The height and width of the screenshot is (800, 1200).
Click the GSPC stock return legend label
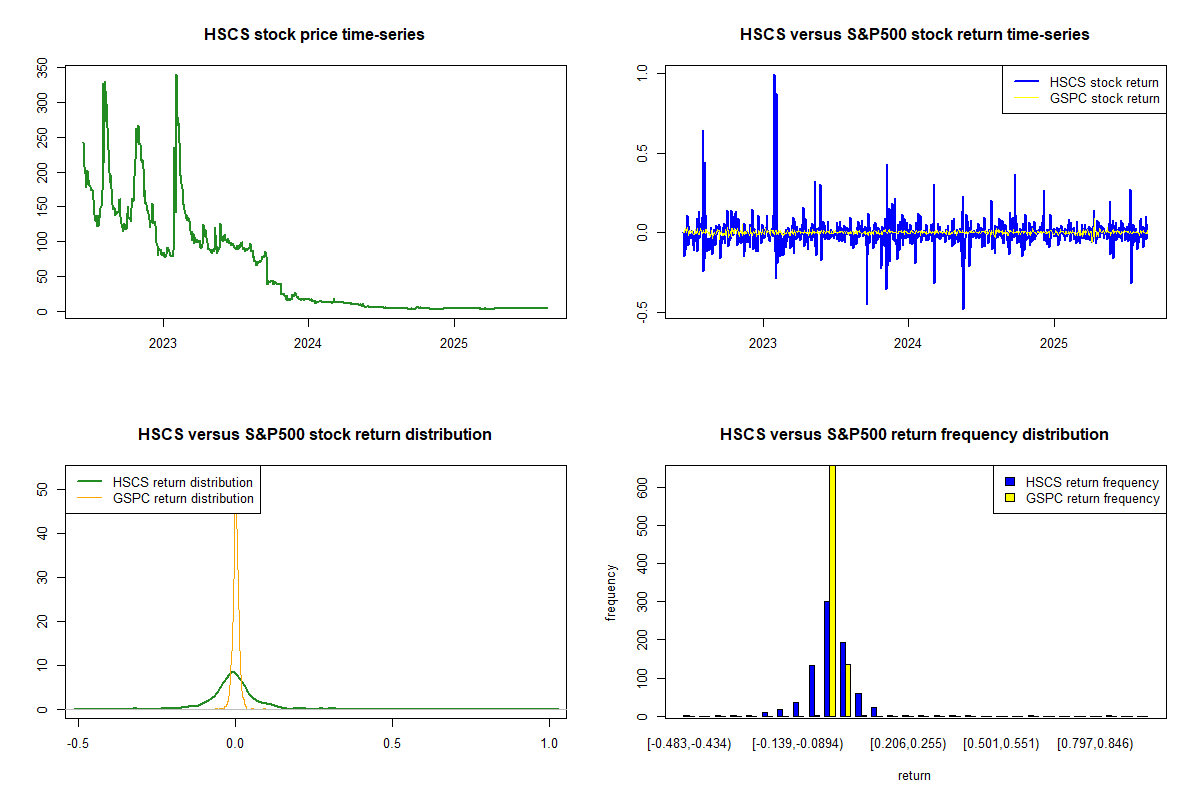[x=1104, y=99]
